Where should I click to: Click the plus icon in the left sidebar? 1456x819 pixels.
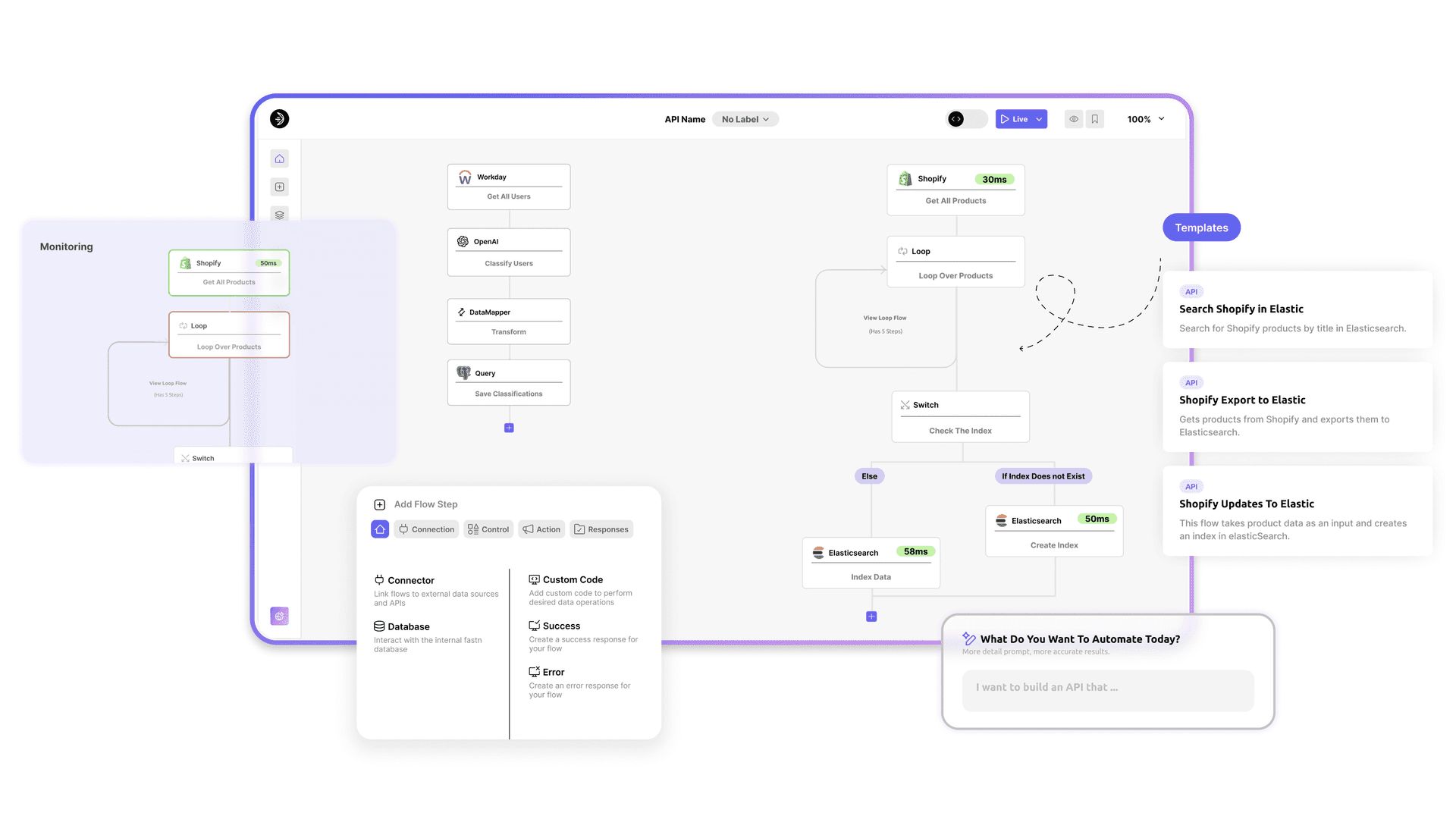[x=280, y=187]
